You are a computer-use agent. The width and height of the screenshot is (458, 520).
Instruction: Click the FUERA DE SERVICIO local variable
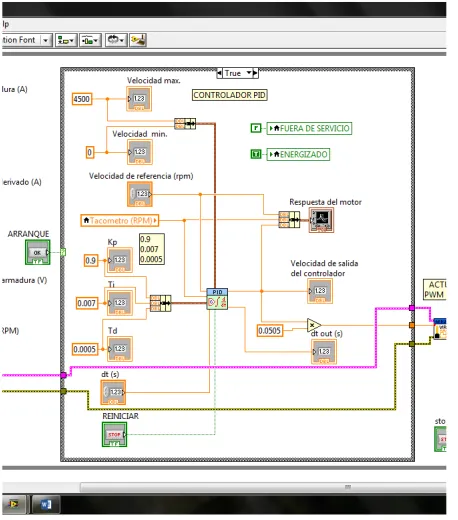[309, 128]
